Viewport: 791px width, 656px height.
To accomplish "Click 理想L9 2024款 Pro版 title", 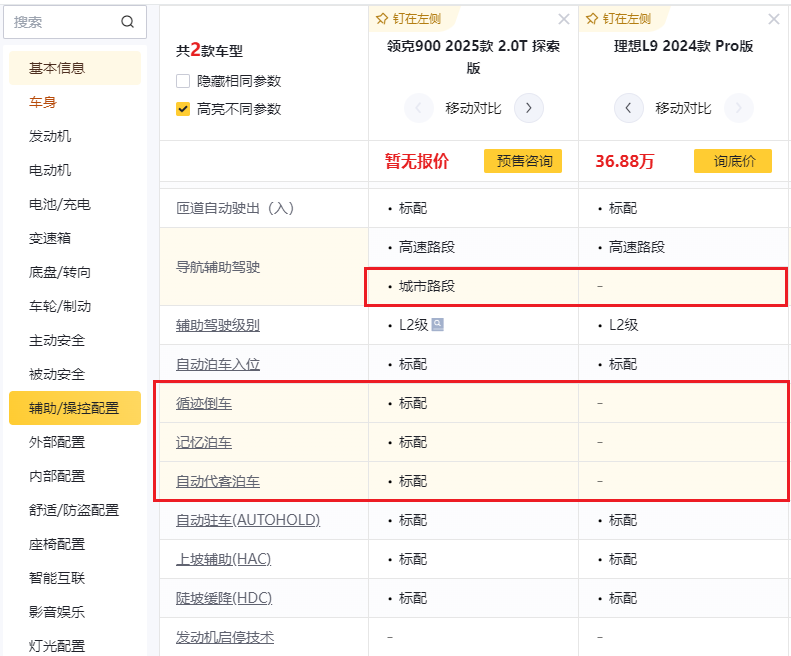I will pyautogui.click(x=683, y=46).
